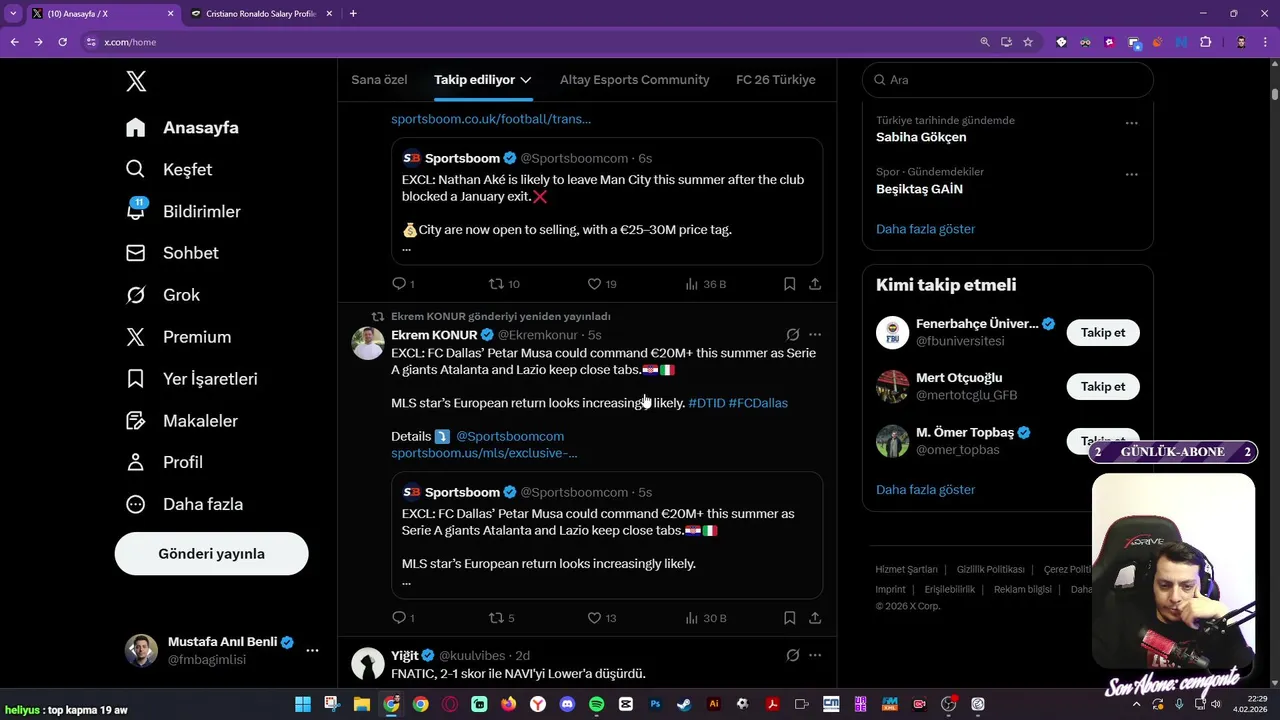
Task: Click the Profil person icon
Action: pos(136,462)
